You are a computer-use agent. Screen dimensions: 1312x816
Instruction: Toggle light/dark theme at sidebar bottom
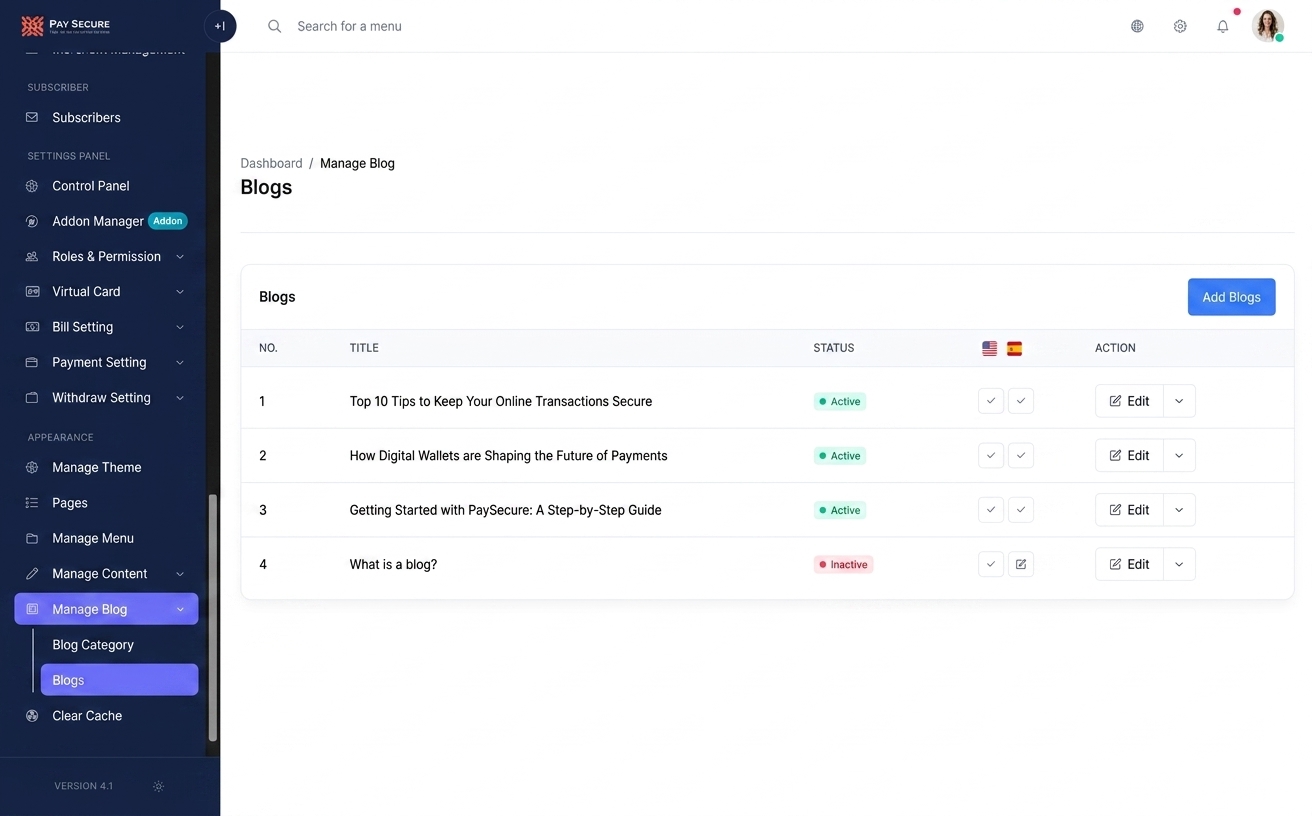pos(158,786)
